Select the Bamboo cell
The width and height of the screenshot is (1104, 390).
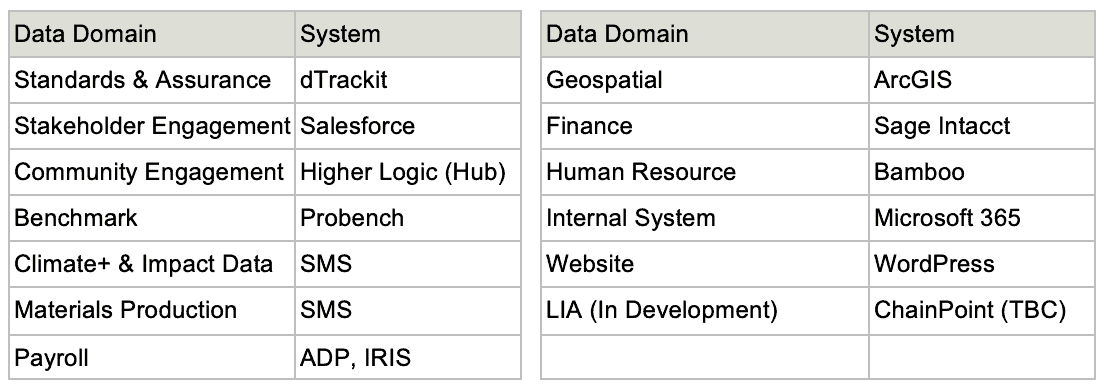981,172
